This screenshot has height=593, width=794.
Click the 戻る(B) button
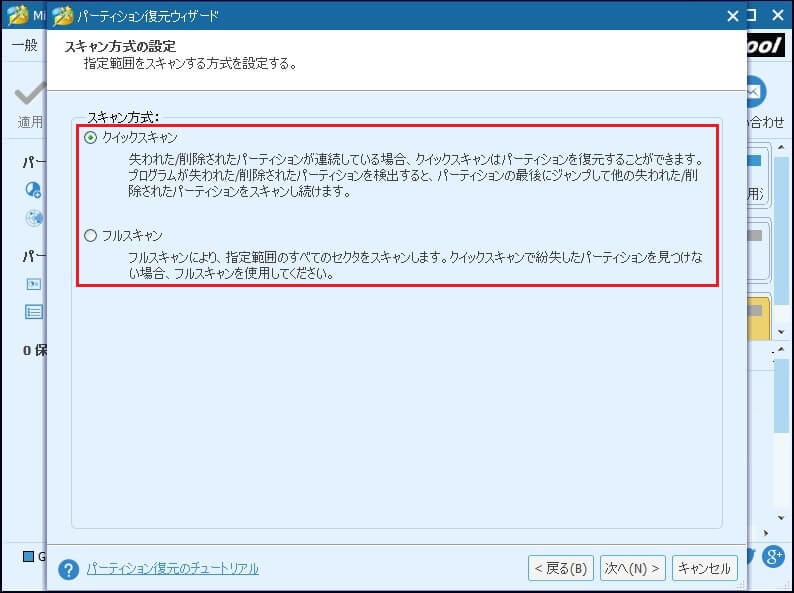point(561,568)
